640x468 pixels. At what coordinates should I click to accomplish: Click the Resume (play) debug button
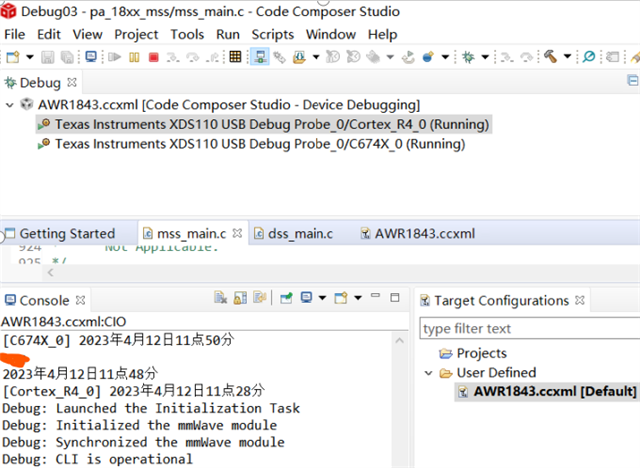(115, 57)
